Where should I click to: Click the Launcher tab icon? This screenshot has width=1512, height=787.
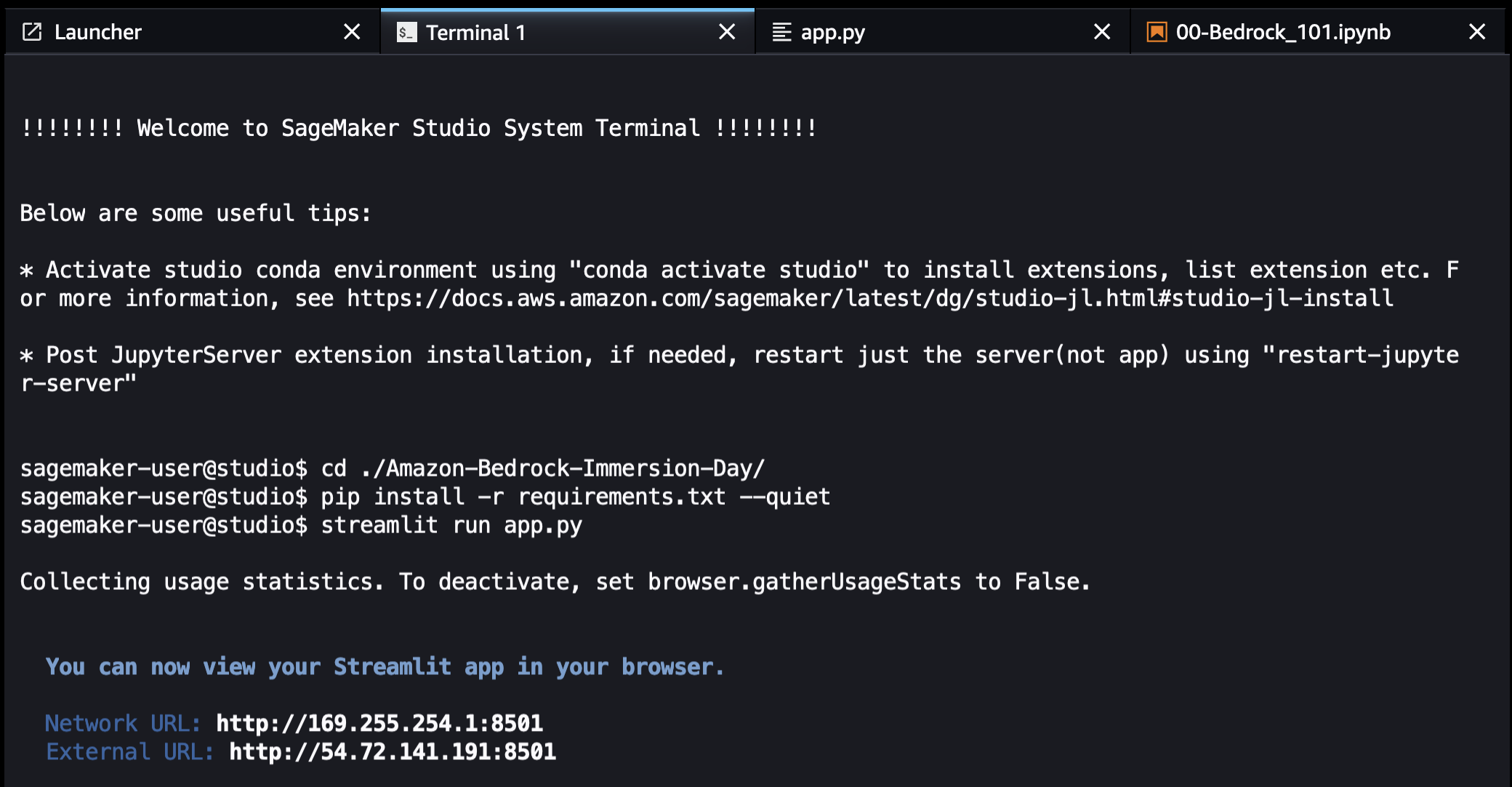tap(32, 32)
